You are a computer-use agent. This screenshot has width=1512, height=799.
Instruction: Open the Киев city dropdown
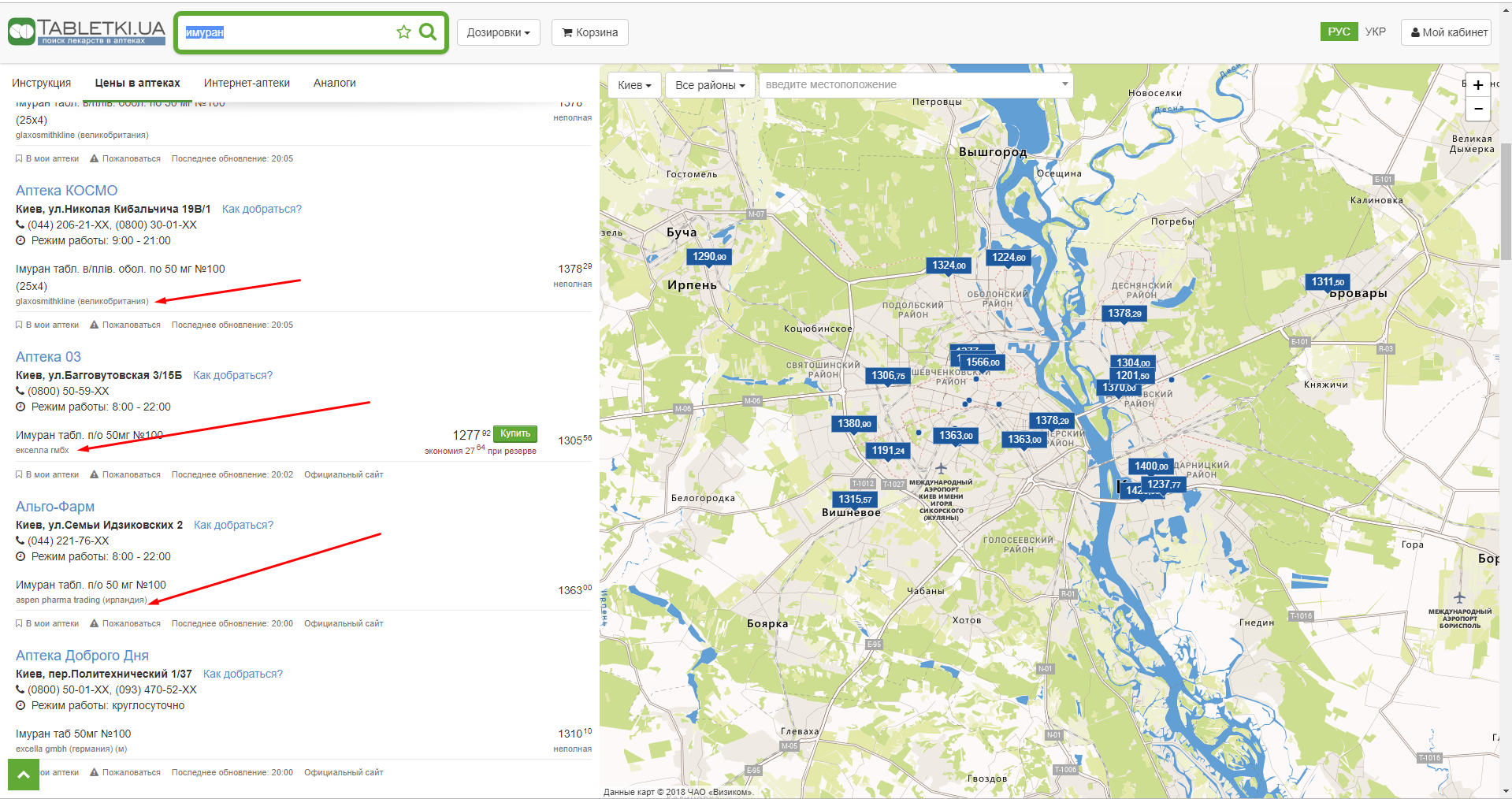634,85
